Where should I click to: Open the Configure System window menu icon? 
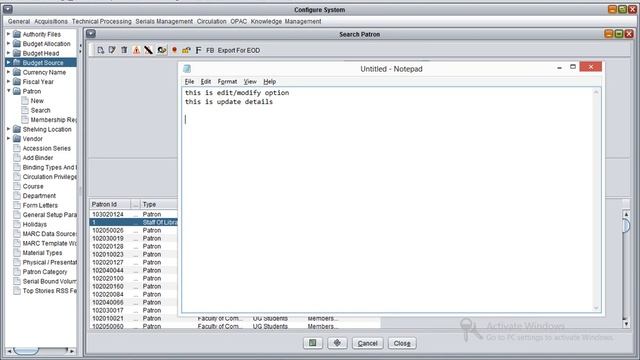[7, 9]
